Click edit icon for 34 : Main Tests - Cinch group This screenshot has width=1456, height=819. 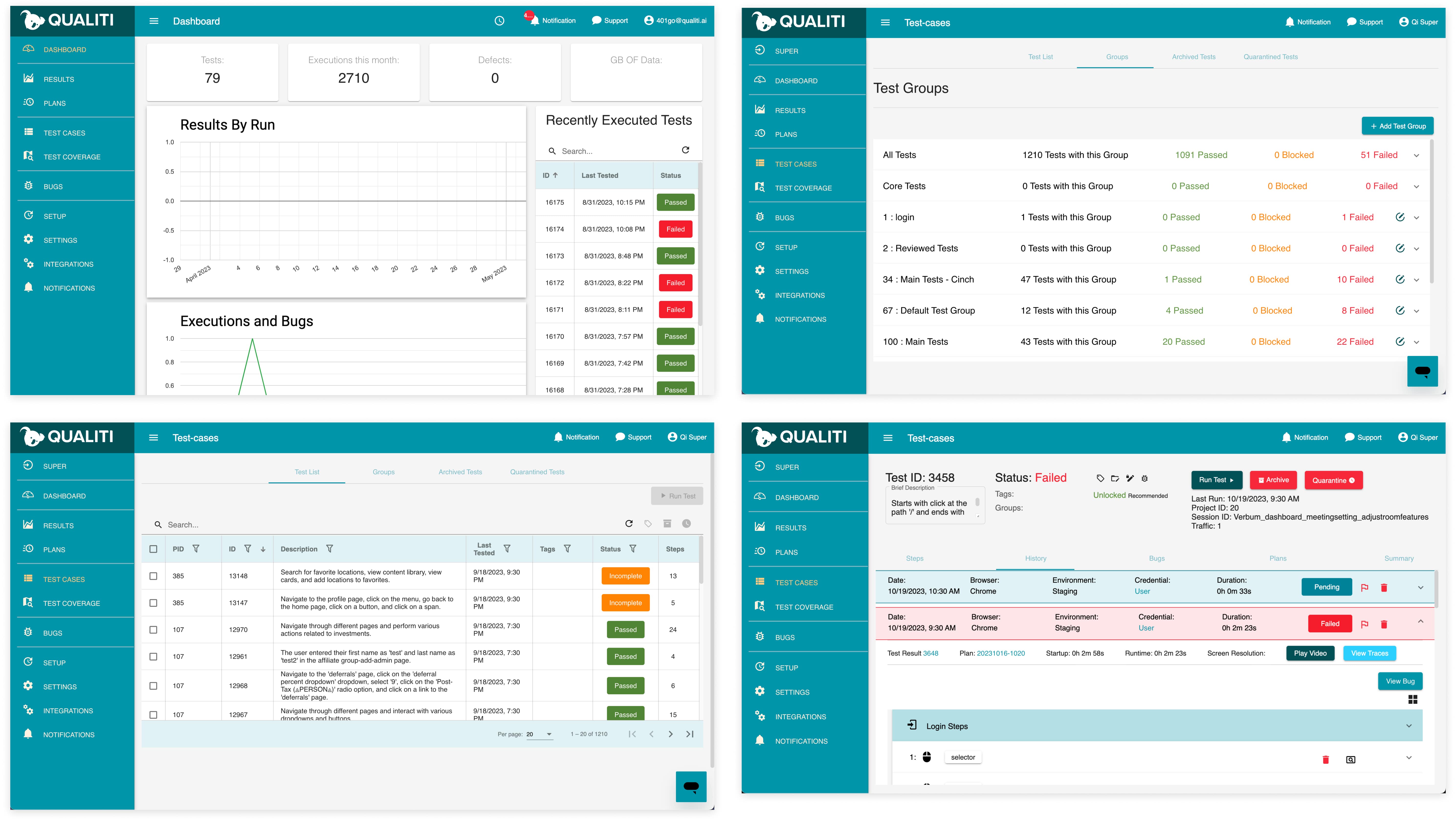pyautogui.click(x=1400, y=279)
